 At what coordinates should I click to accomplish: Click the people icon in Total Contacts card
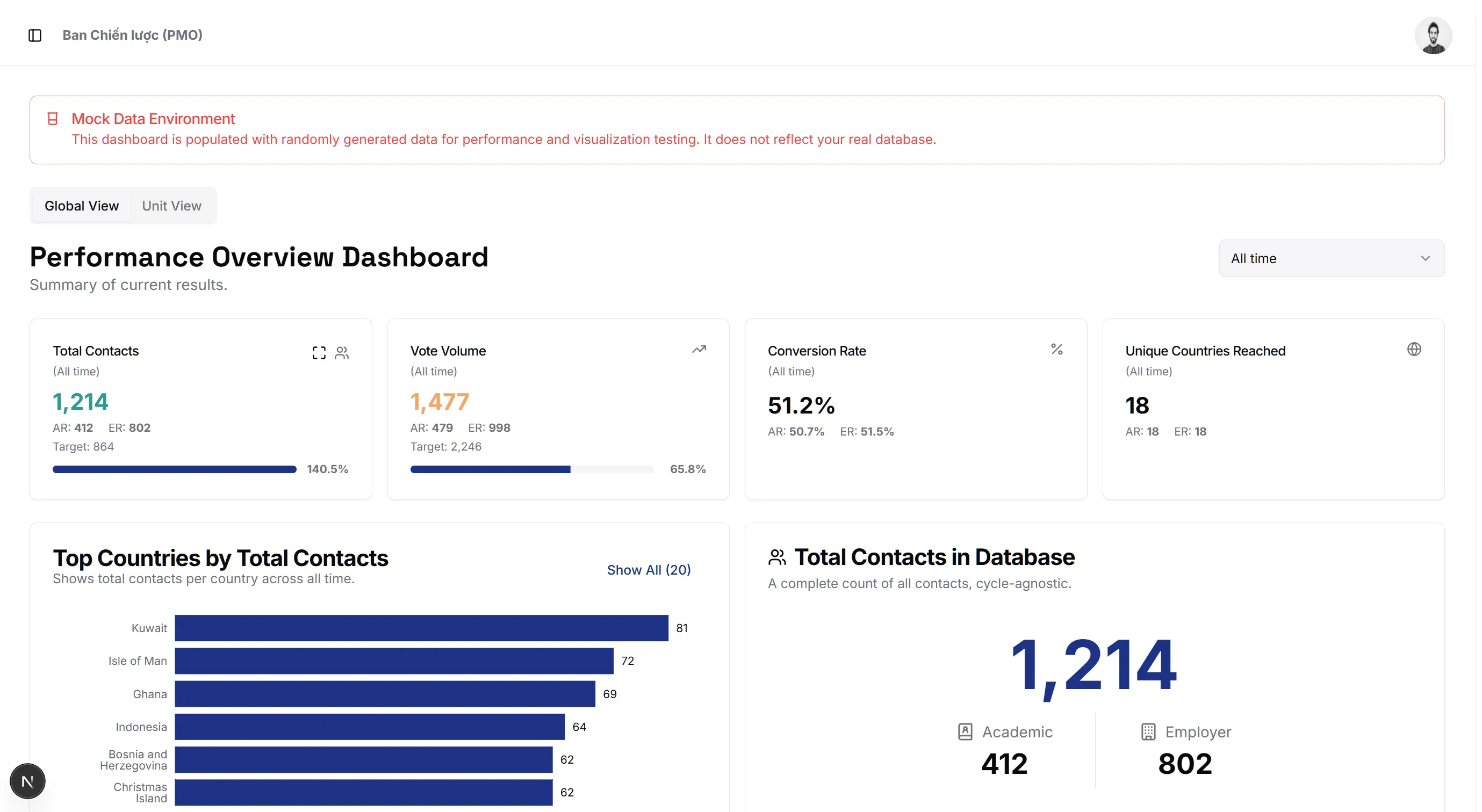[x=342, y=352]
